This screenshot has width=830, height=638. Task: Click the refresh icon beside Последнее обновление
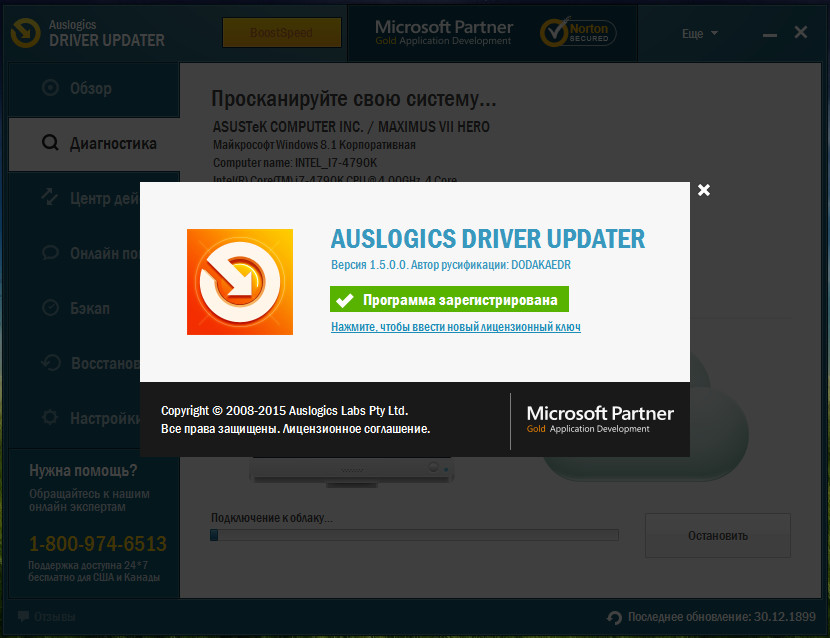click(x=615, y=617)
